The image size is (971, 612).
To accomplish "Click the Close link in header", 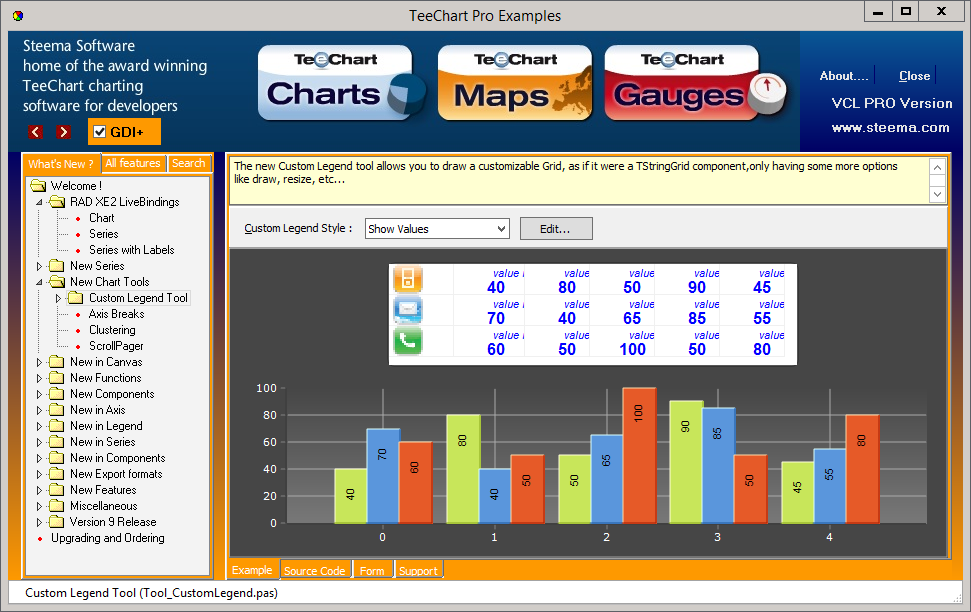I will pos(914,76).
